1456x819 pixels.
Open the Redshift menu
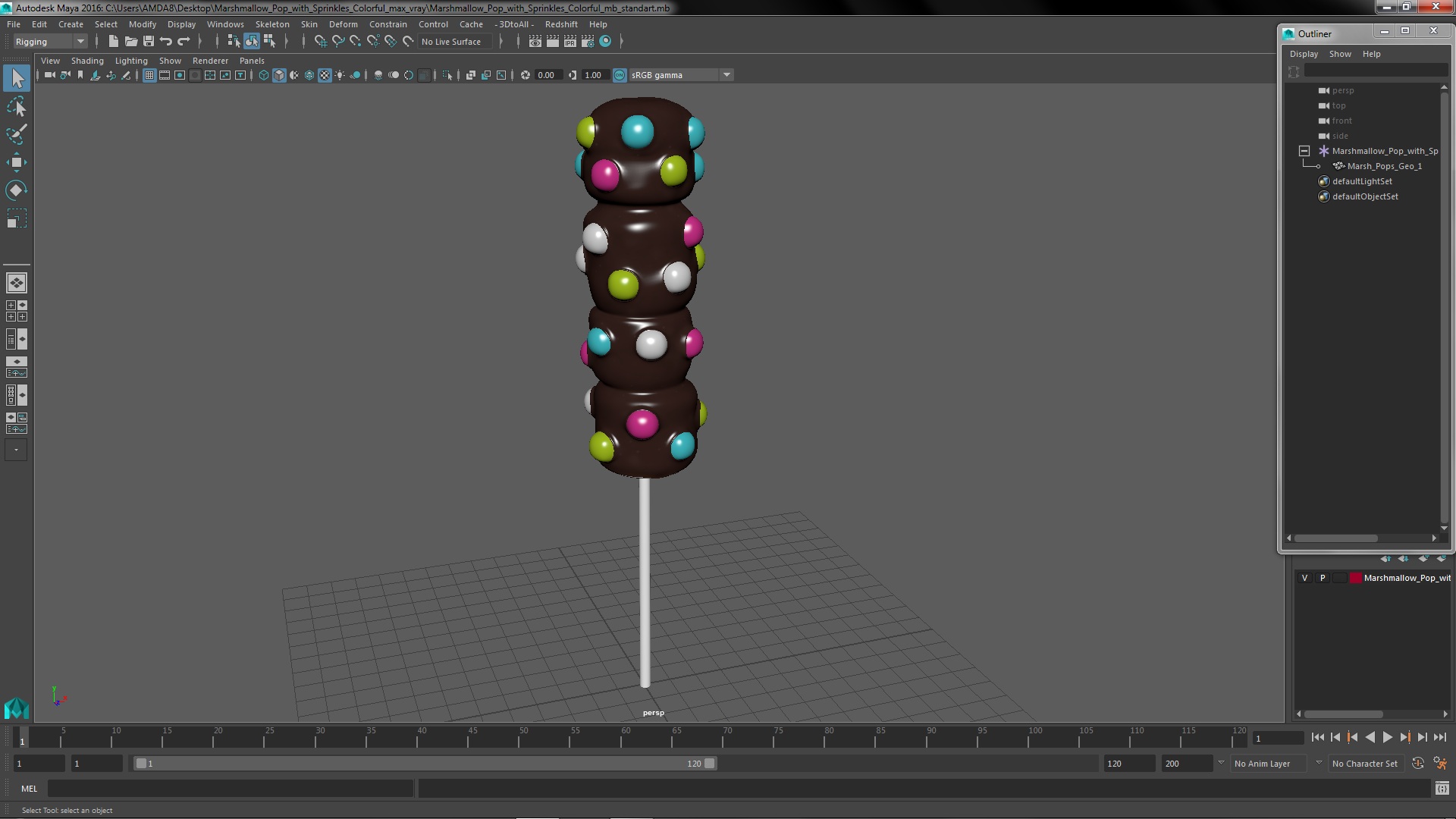tap(561, 24)
